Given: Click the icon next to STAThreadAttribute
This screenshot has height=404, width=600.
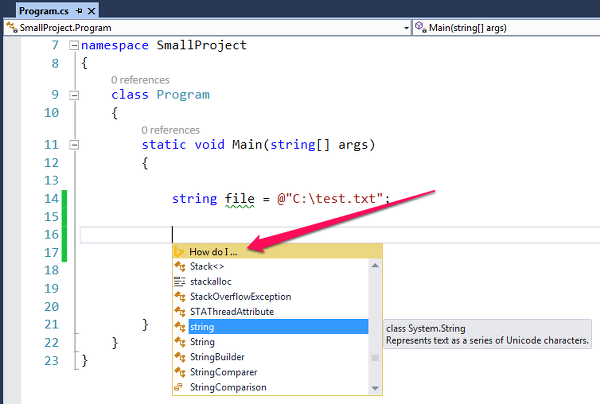Looking at the screenshot, I should 180,312.
